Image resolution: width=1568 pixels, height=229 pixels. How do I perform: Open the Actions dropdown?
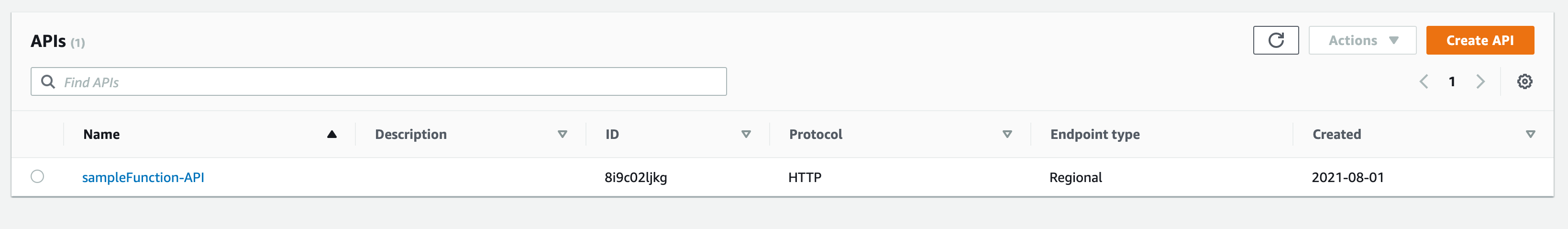click(1362, 40)
